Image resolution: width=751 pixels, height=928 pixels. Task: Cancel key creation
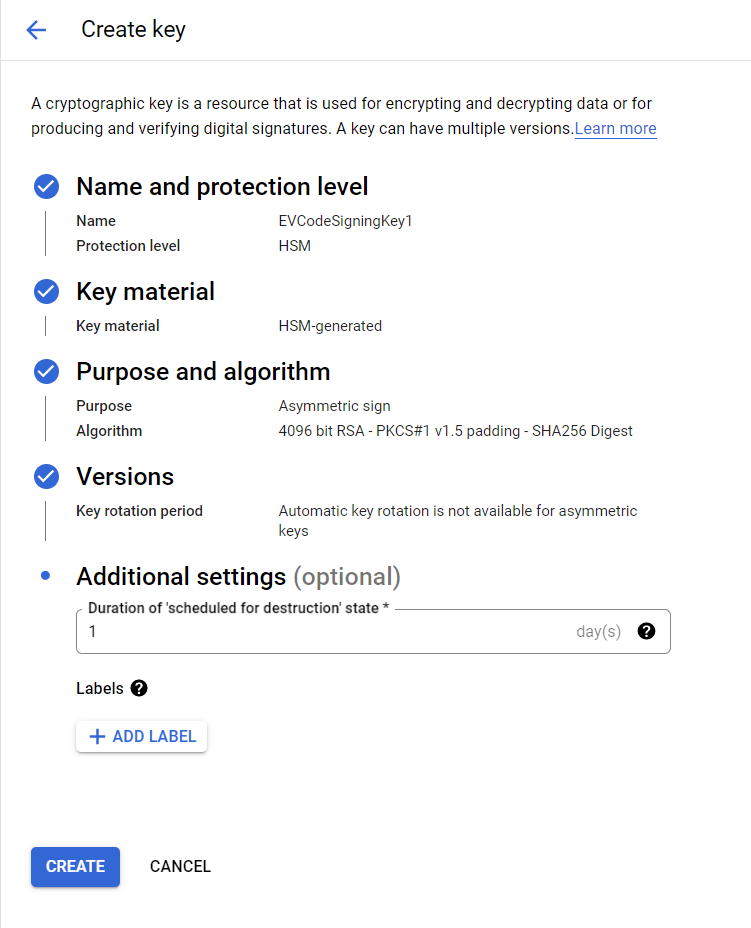coord(180,866)
